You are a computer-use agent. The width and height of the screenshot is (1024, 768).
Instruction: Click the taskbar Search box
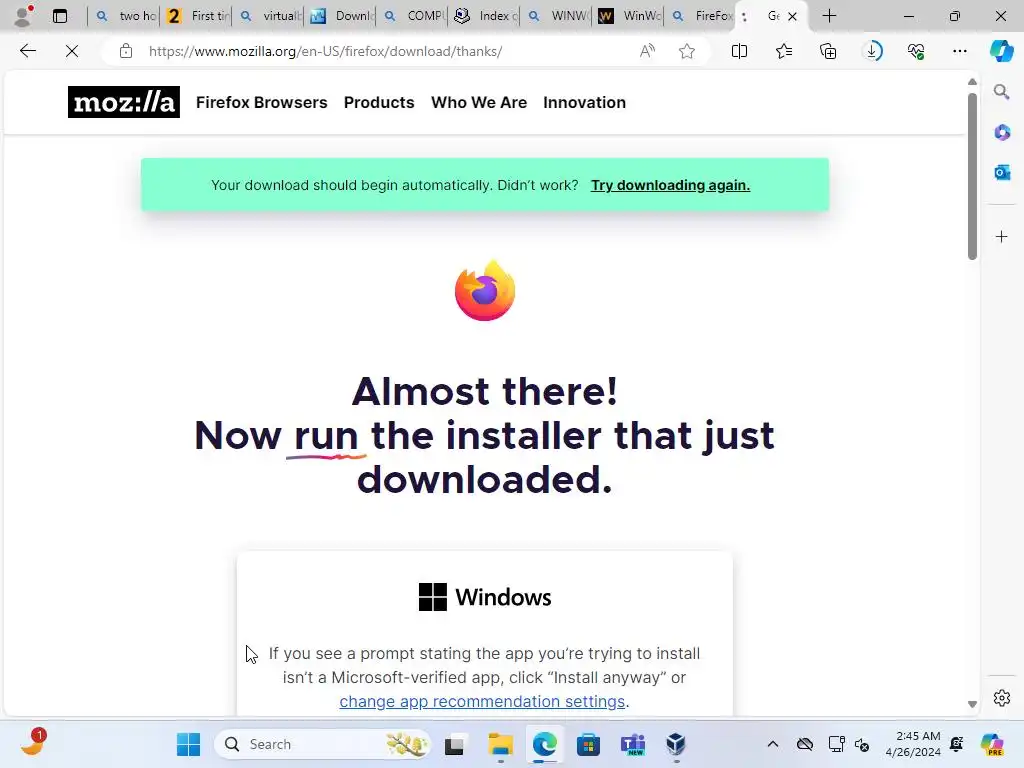pyautogui.click(x=323, y=744)
